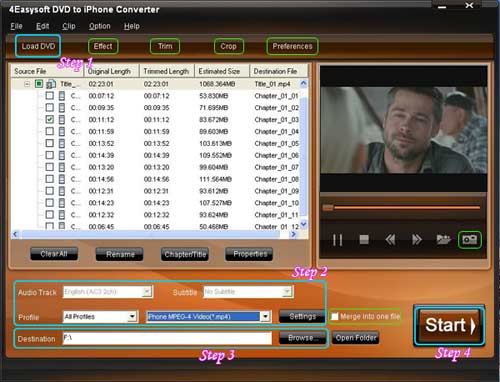Check the Chapter_01_05 checkbox
This screenshot has height=382, width=500.
pyautogui.click(x=50, y=143)
